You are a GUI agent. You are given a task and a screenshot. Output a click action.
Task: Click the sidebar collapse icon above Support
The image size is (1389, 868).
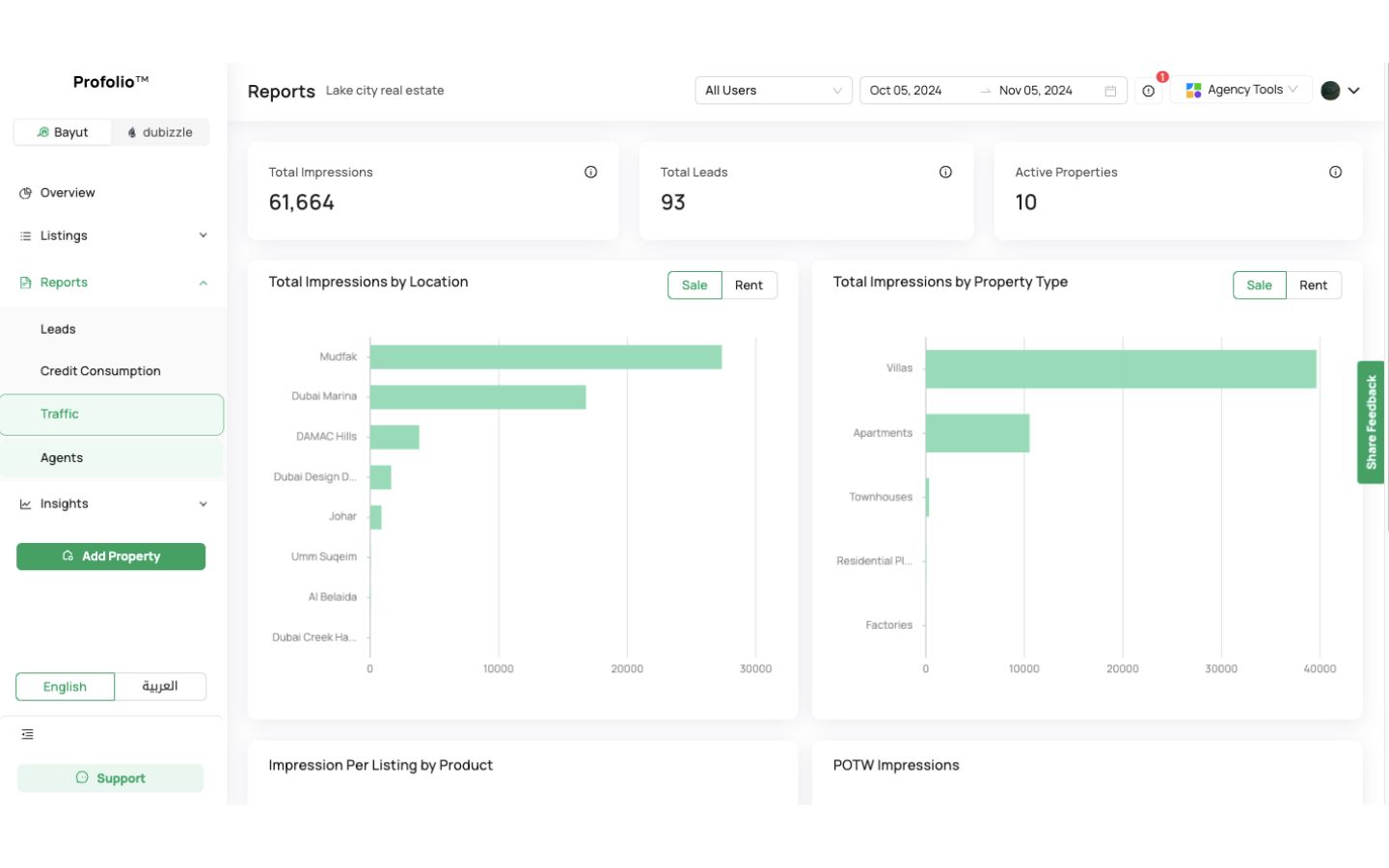coord(27,734)
